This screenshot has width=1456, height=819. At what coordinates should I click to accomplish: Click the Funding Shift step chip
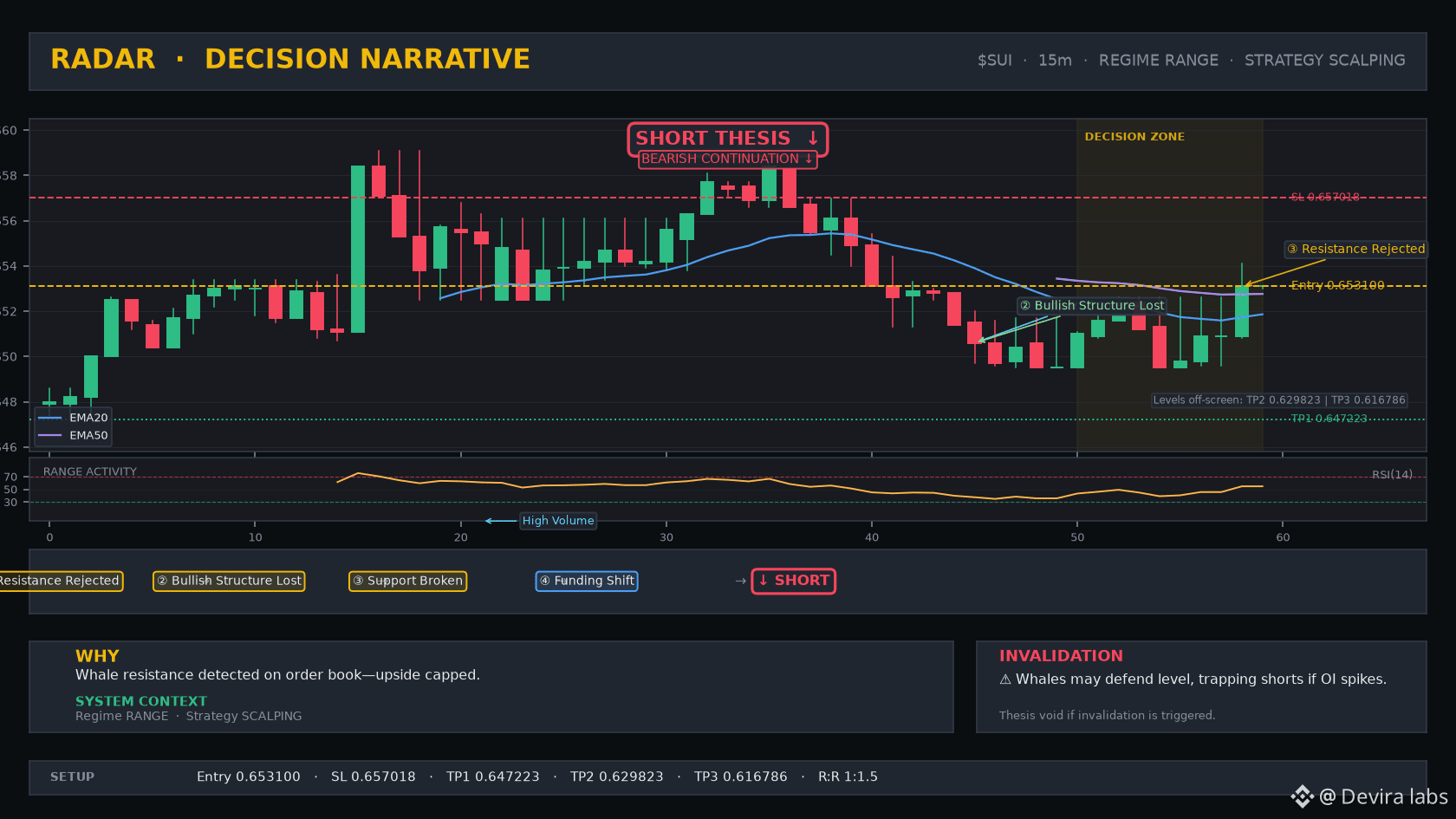click(587, 581)
